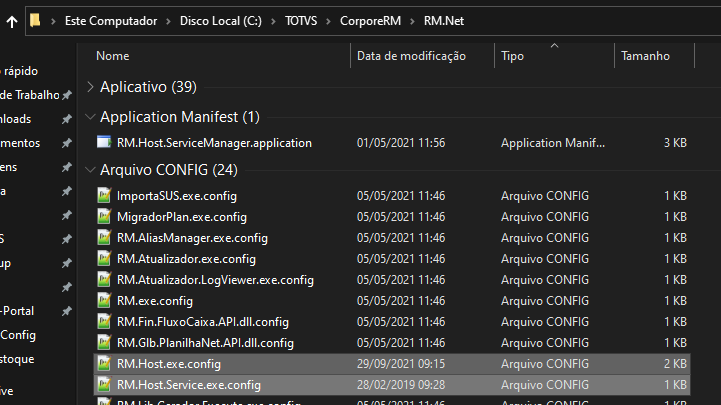This screenshot has width=721, height=405.
Task: Collapse the Arquivo CONFIG (24) group
Action: click(91, 170)
